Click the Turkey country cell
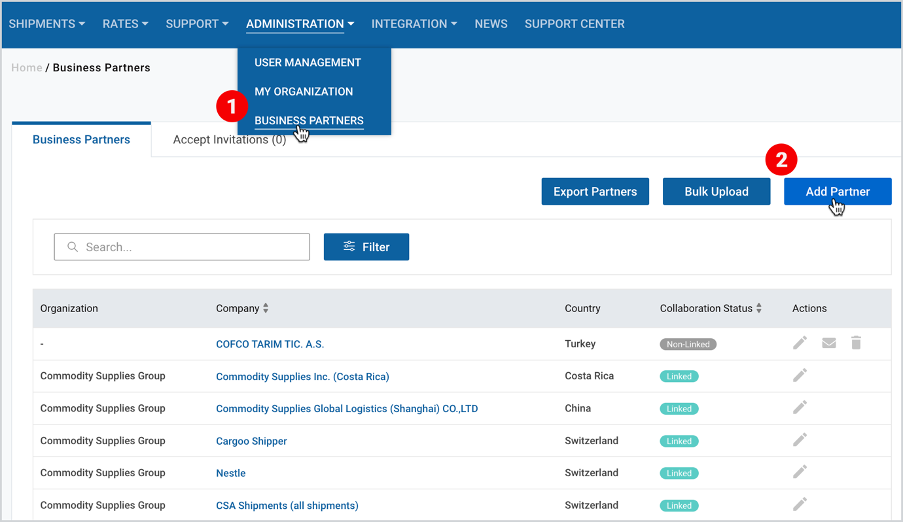This screenshot has width=904, height=522. pos(580,344)
